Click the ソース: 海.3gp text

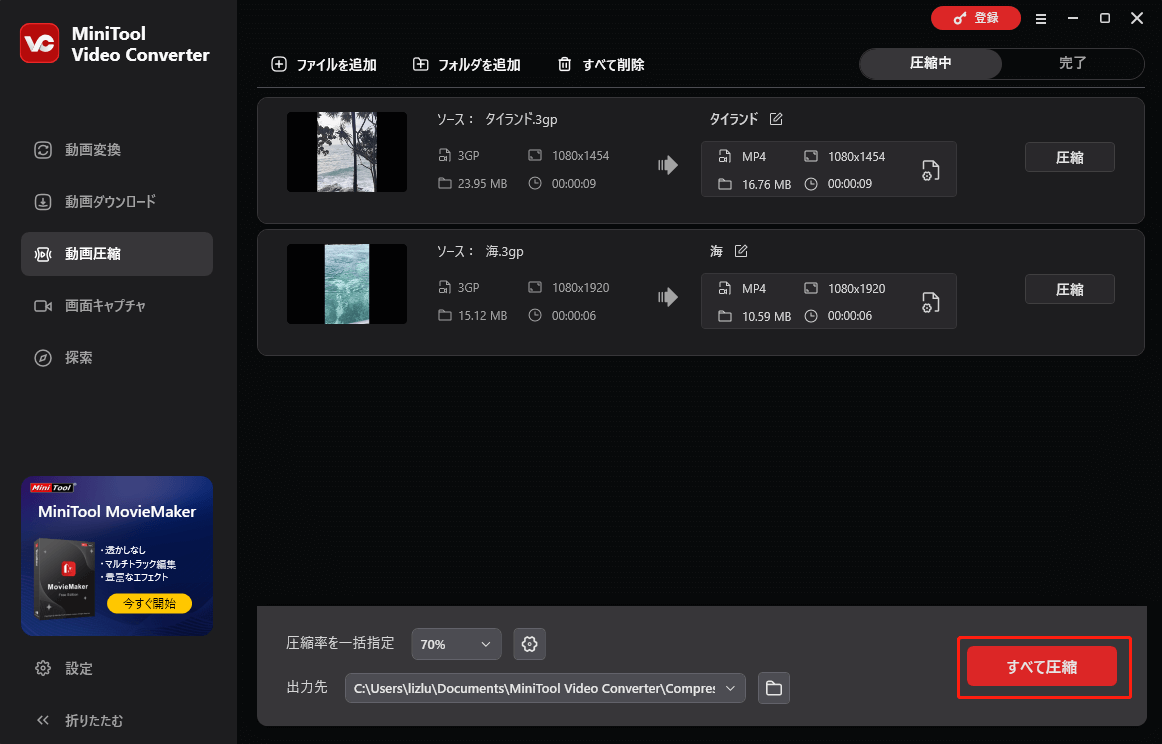[479, 251]
